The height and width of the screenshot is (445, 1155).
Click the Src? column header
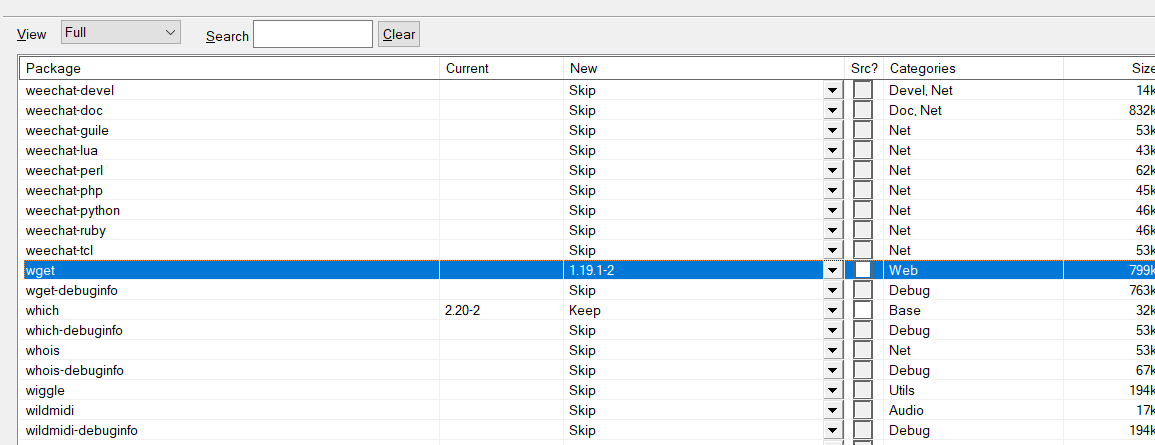(x=864, y=69)
